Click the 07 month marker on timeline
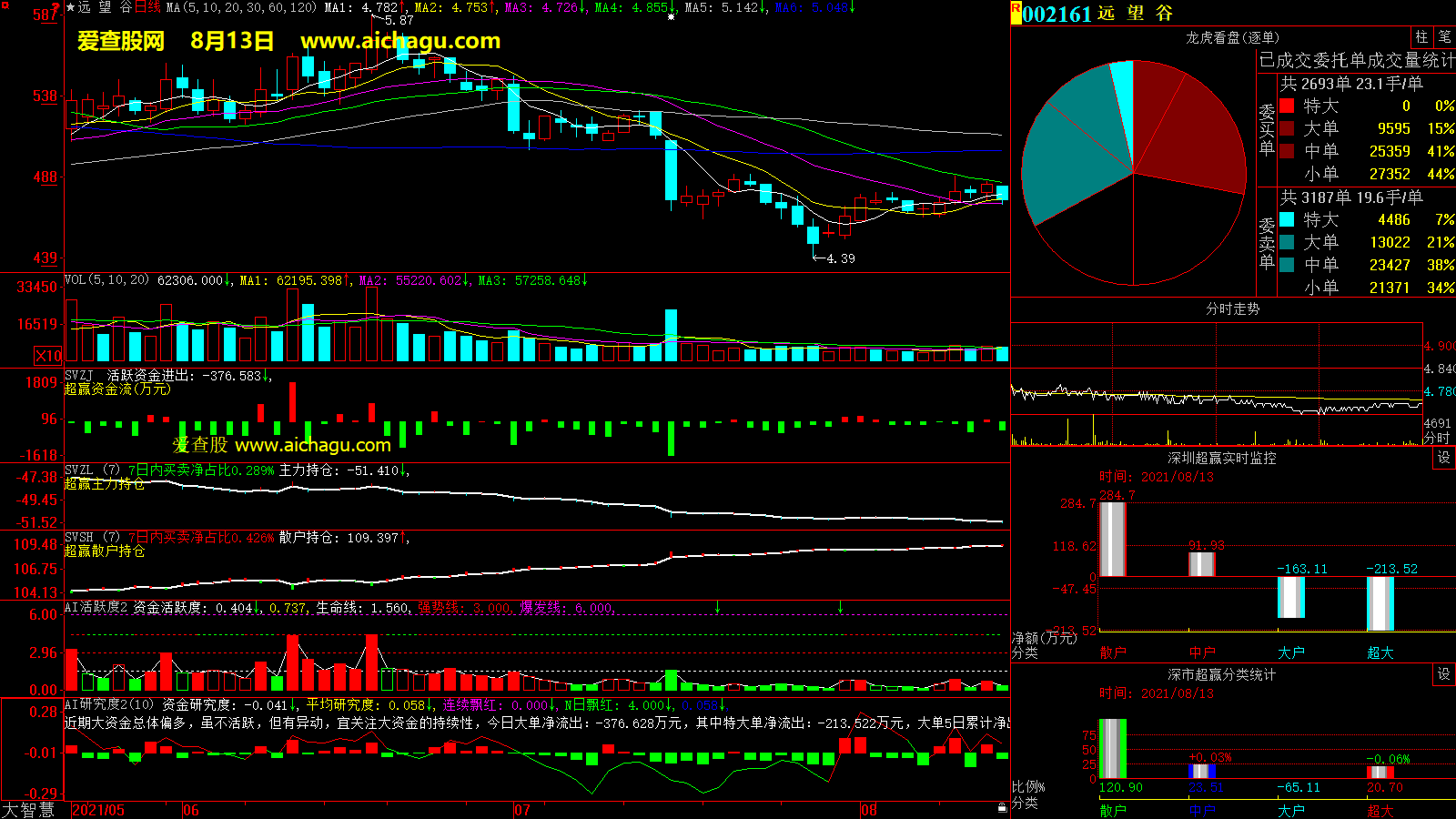Screen dimensions: 1456x819 tap(522, 810)
